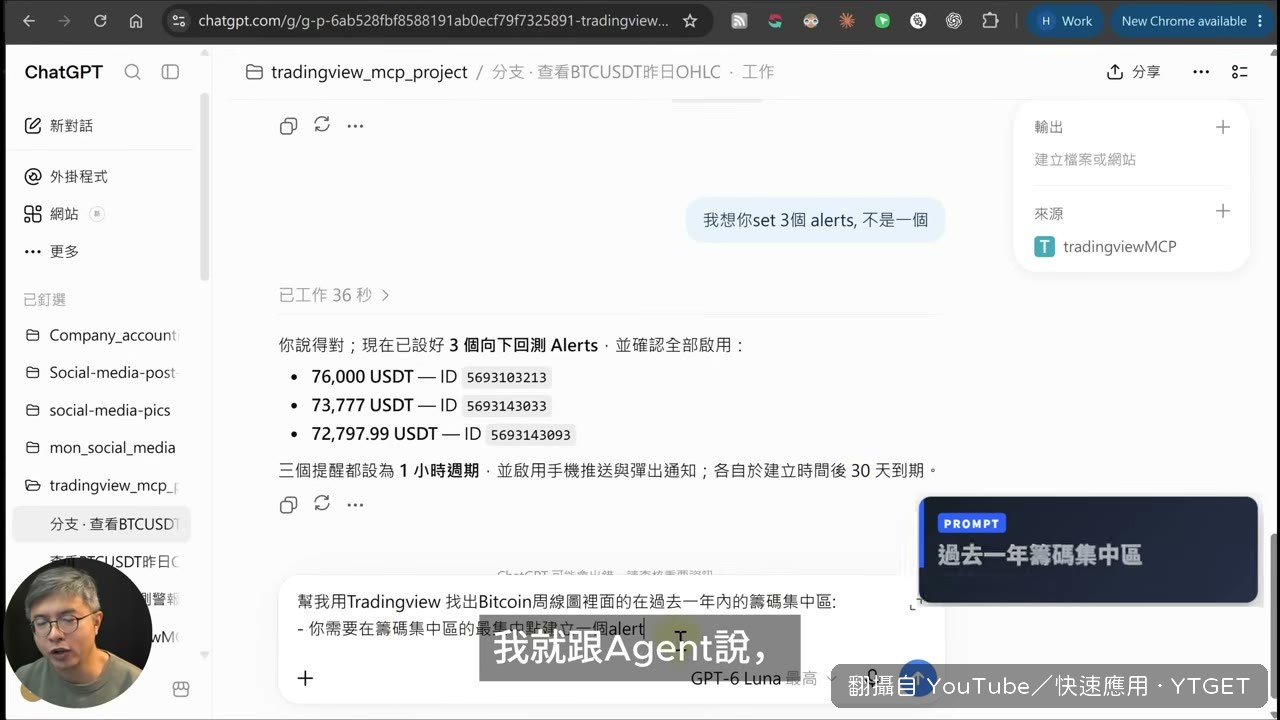Open the social-media-pics project folder
The image size is (1280, 720).
point(100,410)
